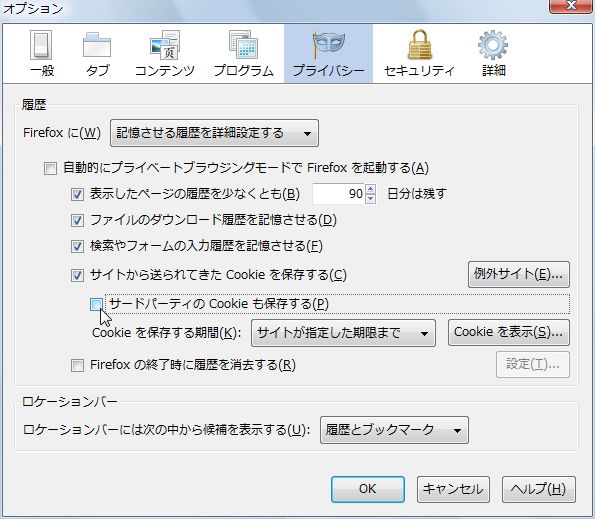
Task: Switch to the プログラム applications icon panel
Action: (x=244, y=53)
